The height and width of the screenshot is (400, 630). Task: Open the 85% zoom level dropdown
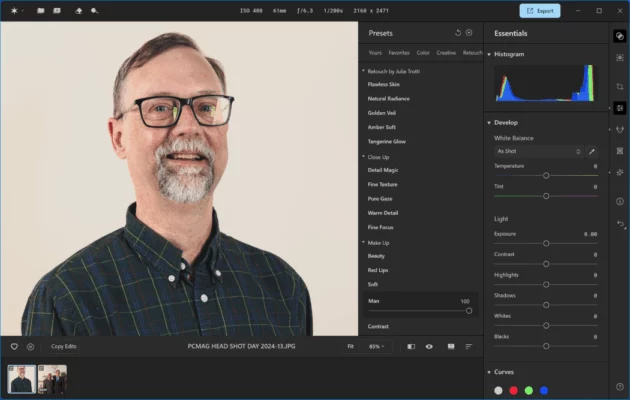376,346
